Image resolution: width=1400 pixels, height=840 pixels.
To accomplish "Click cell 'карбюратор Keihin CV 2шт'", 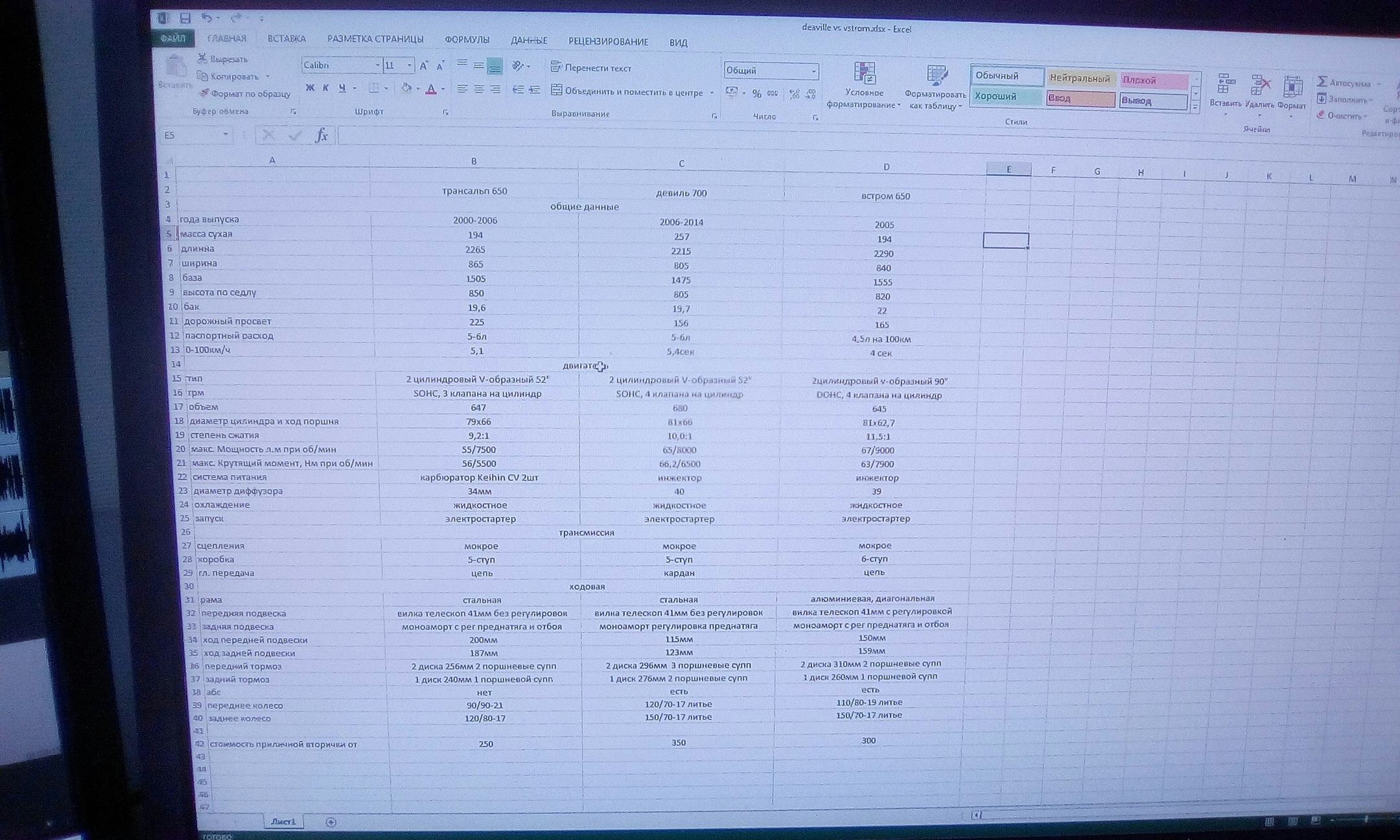I will pos(479,478).
